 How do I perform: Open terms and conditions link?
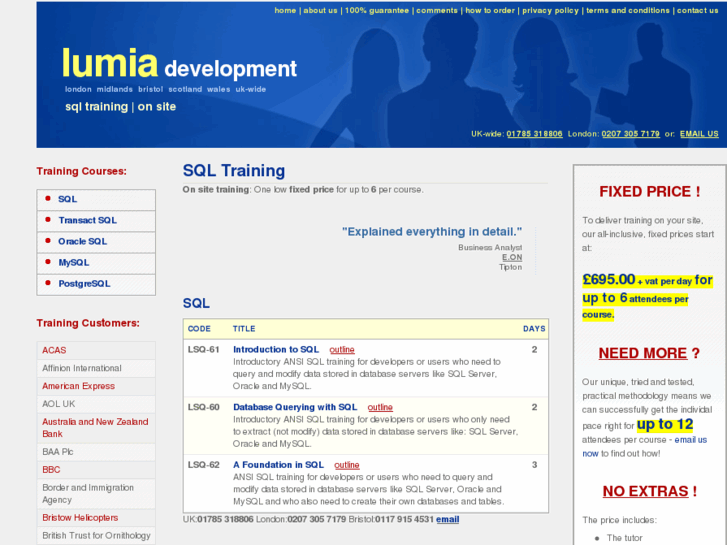click(628, 10)
